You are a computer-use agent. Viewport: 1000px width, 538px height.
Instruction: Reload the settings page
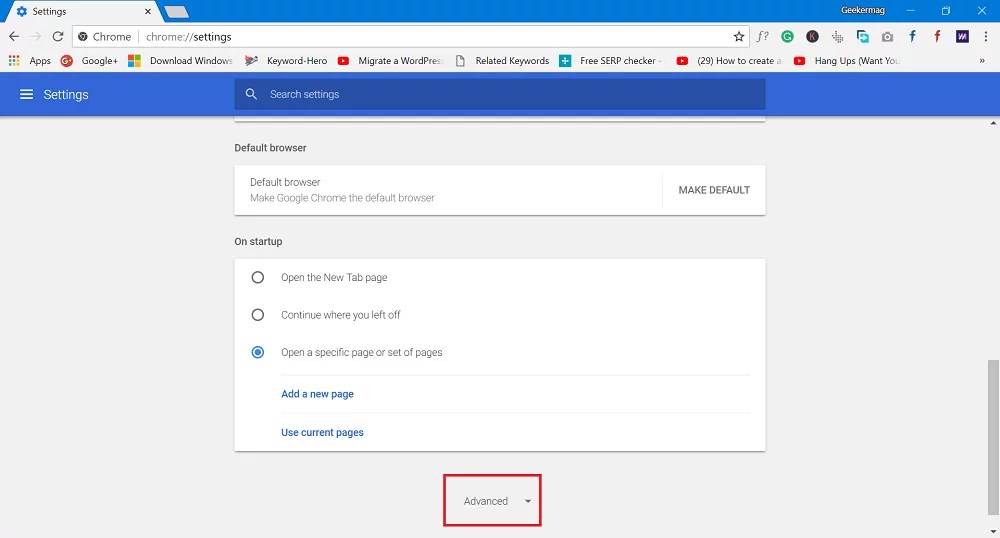click(x=58, y=36)
